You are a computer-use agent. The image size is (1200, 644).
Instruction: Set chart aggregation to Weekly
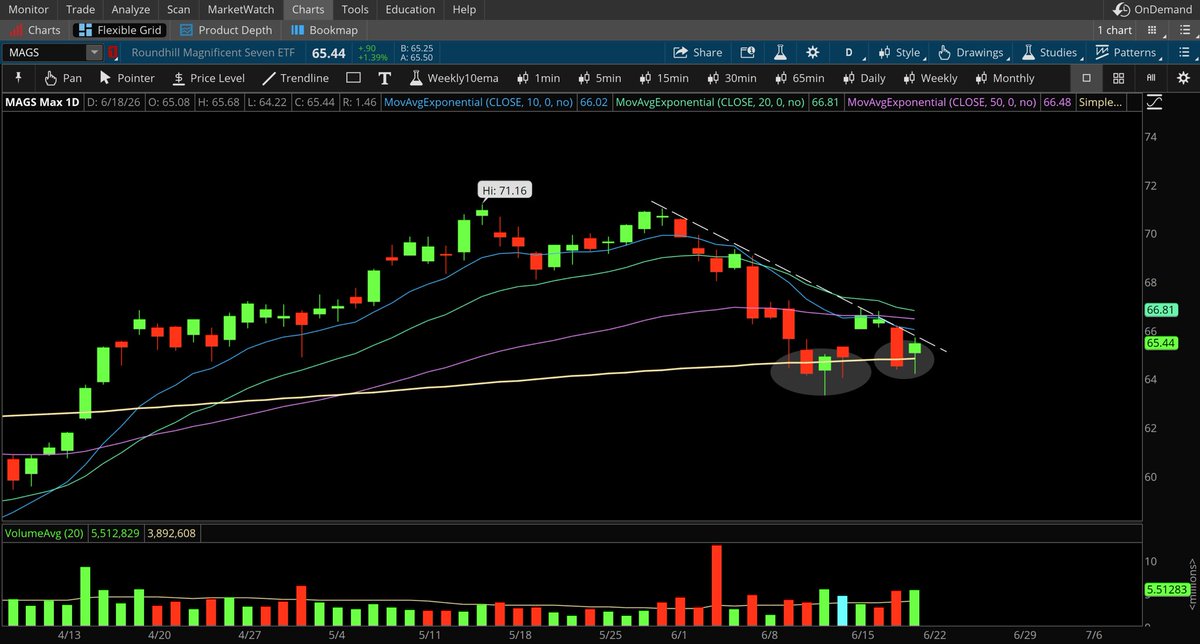(x=928, y=78)
